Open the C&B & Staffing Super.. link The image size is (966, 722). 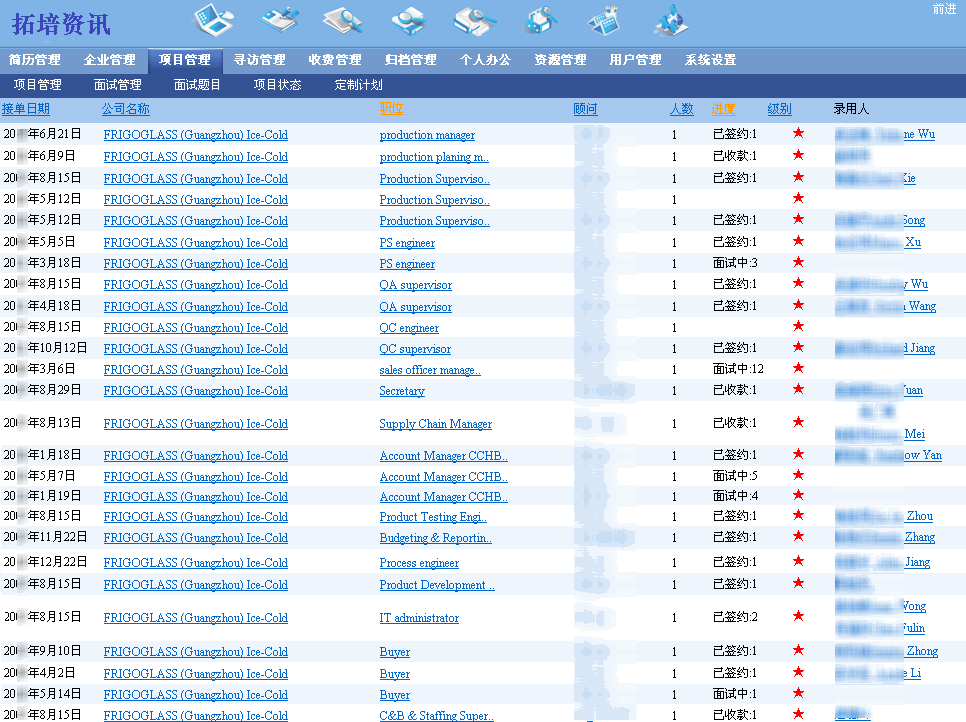click(436, 715)
